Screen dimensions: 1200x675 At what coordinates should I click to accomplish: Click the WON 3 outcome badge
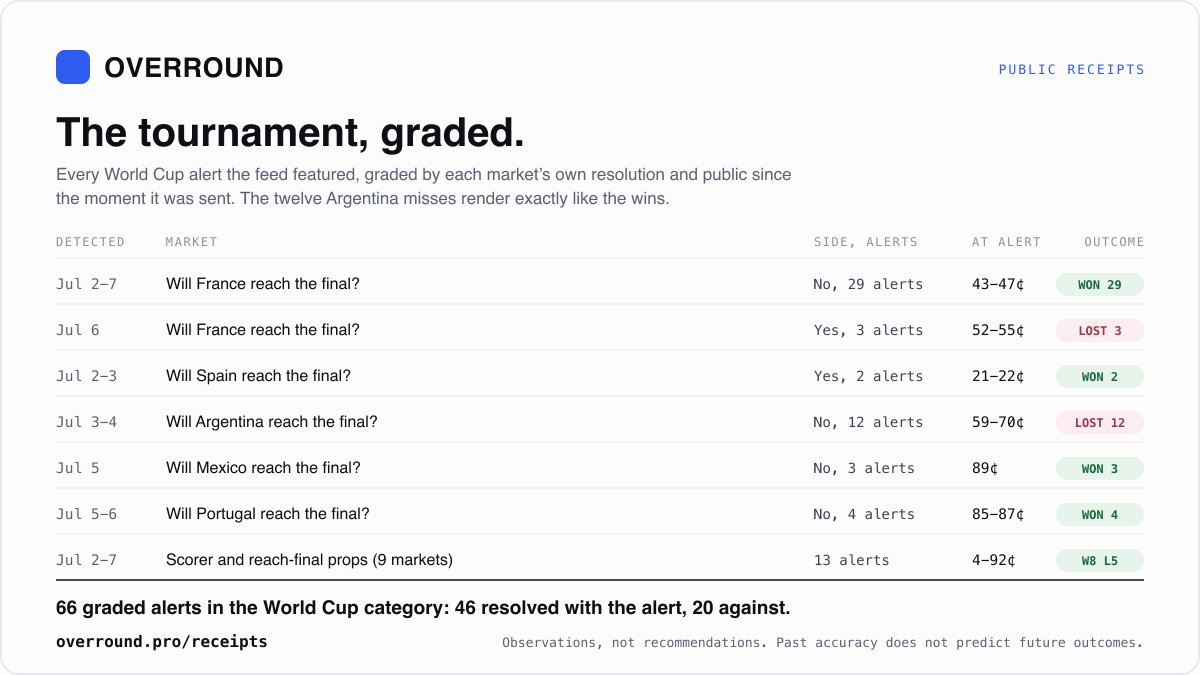(x=1099, y=469)
